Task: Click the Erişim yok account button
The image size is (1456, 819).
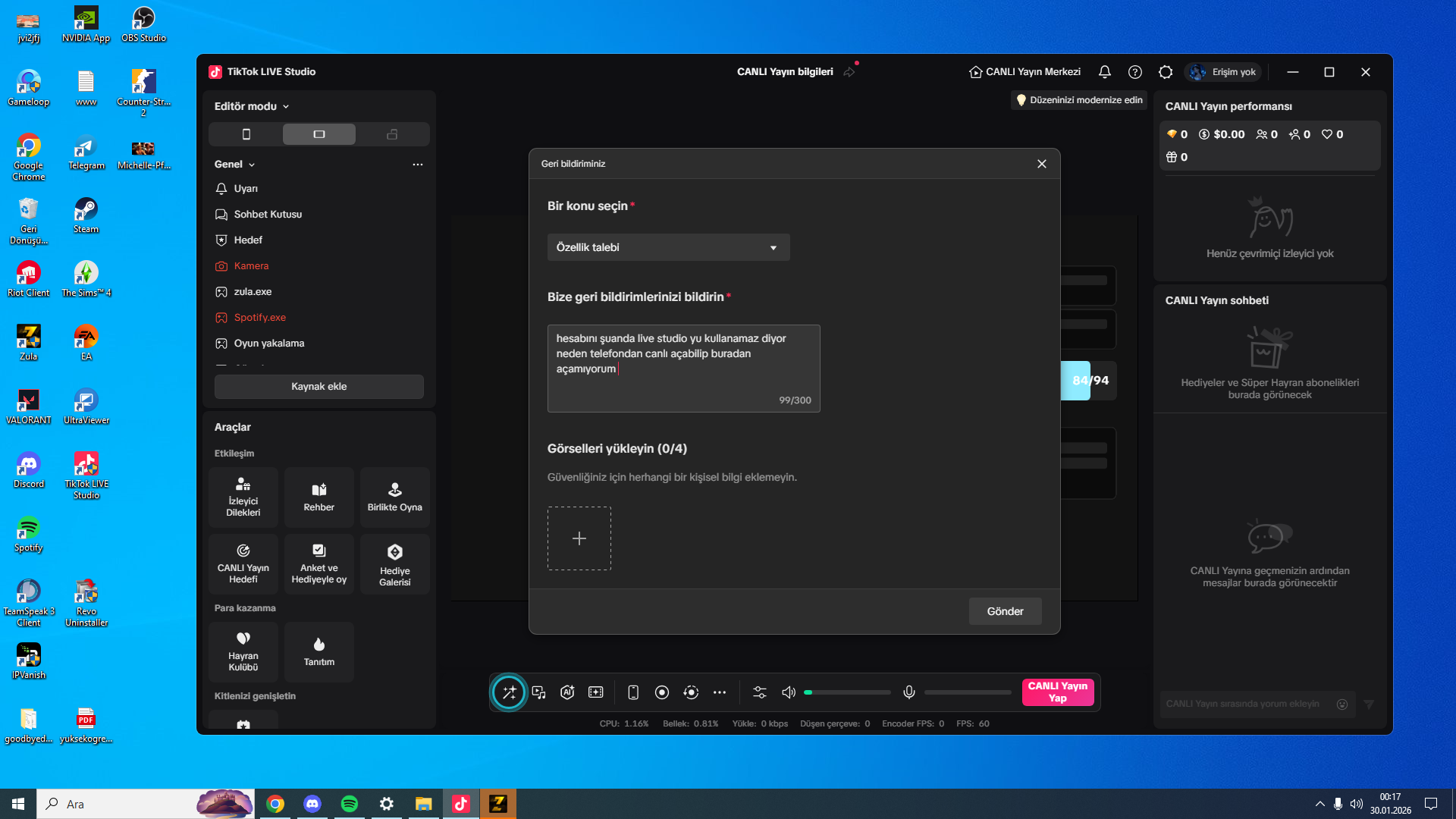Action: 1223,72
